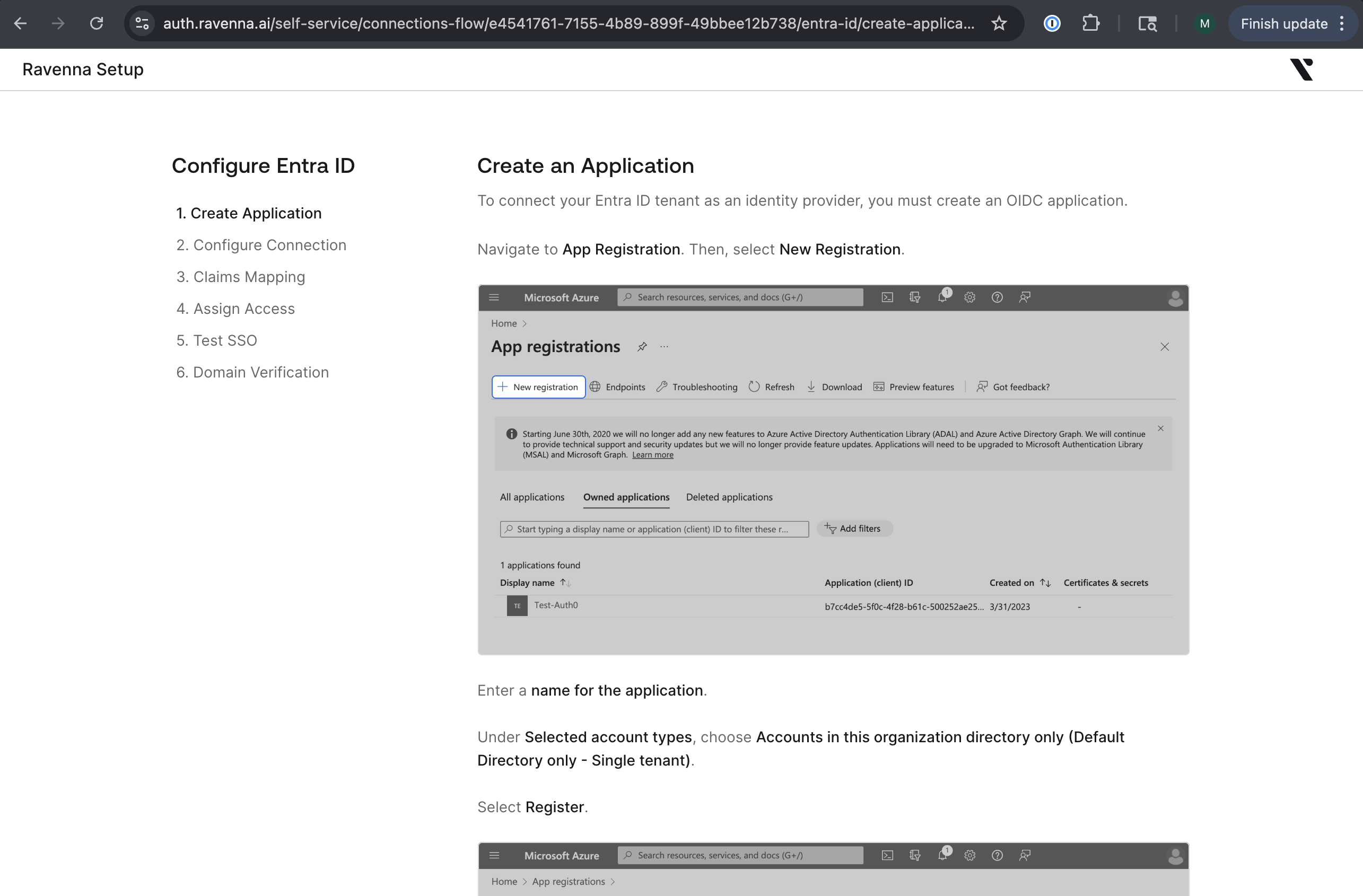Select the Claims Mapping step
Viewport: 1363px width, 896px height.
pos(241,277)
